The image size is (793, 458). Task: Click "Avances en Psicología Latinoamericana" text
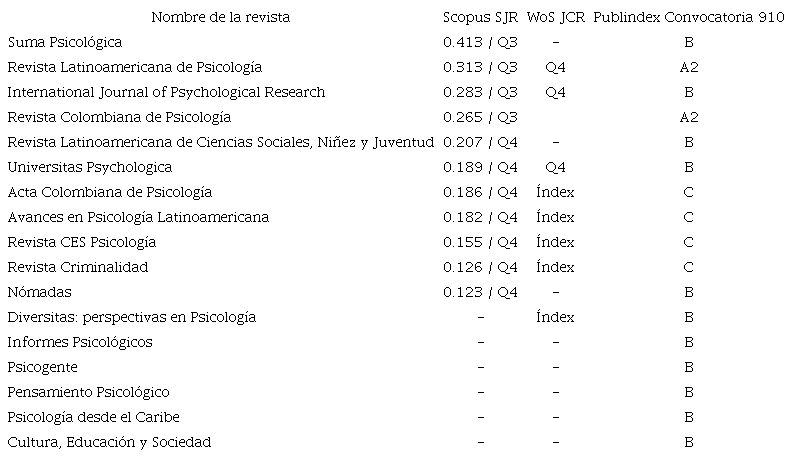(x=137, y=217)
